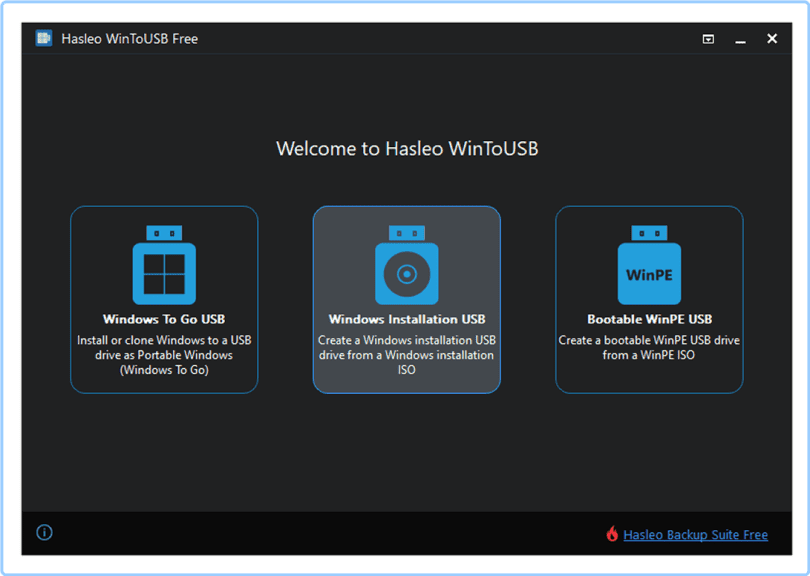Select the Windows To Go USB title
This screenshot has width=810, height=576.
click(x=164, y=319)
